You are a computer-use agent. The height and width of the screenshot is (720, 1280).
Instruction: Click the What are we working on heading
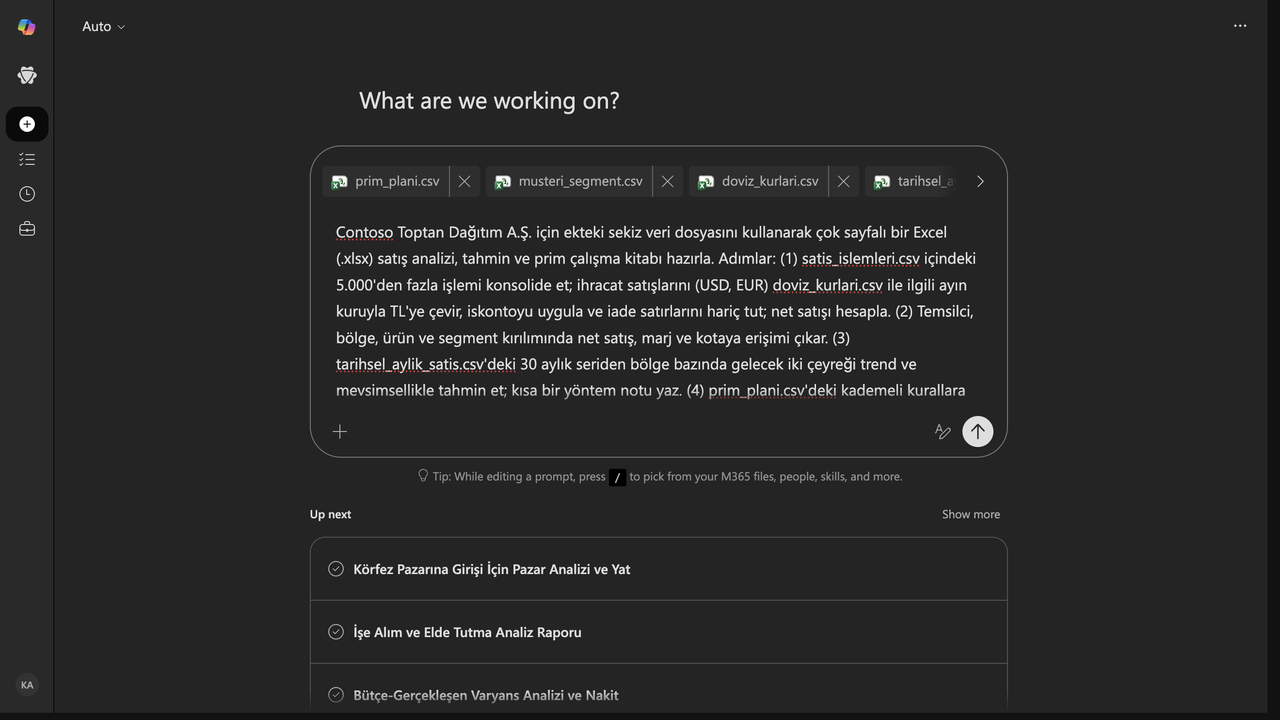click(x=489, y=101)
